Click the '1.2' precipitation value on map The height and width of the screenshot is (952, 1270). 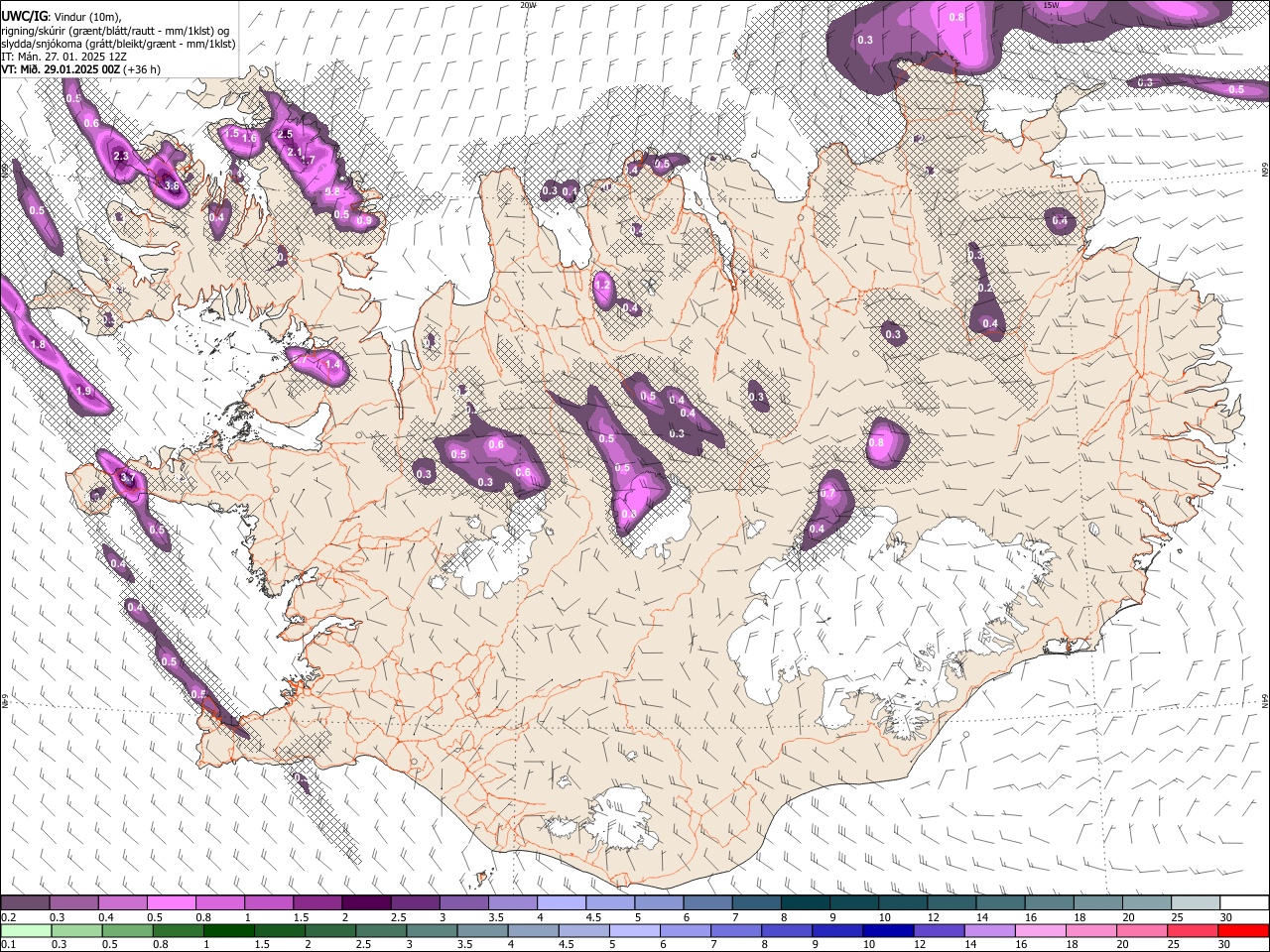tap(602, 285)
